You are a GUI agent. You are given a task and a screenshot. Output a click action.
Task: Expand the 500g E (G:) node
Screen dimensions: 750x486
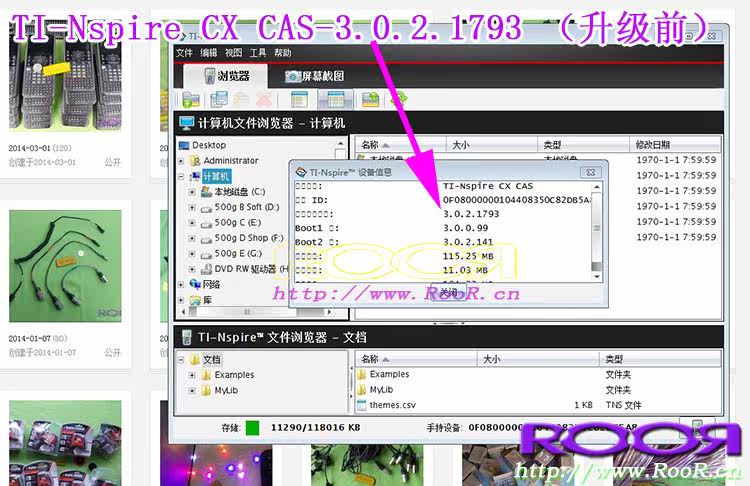pyautogui.click(x=192, y=254)
